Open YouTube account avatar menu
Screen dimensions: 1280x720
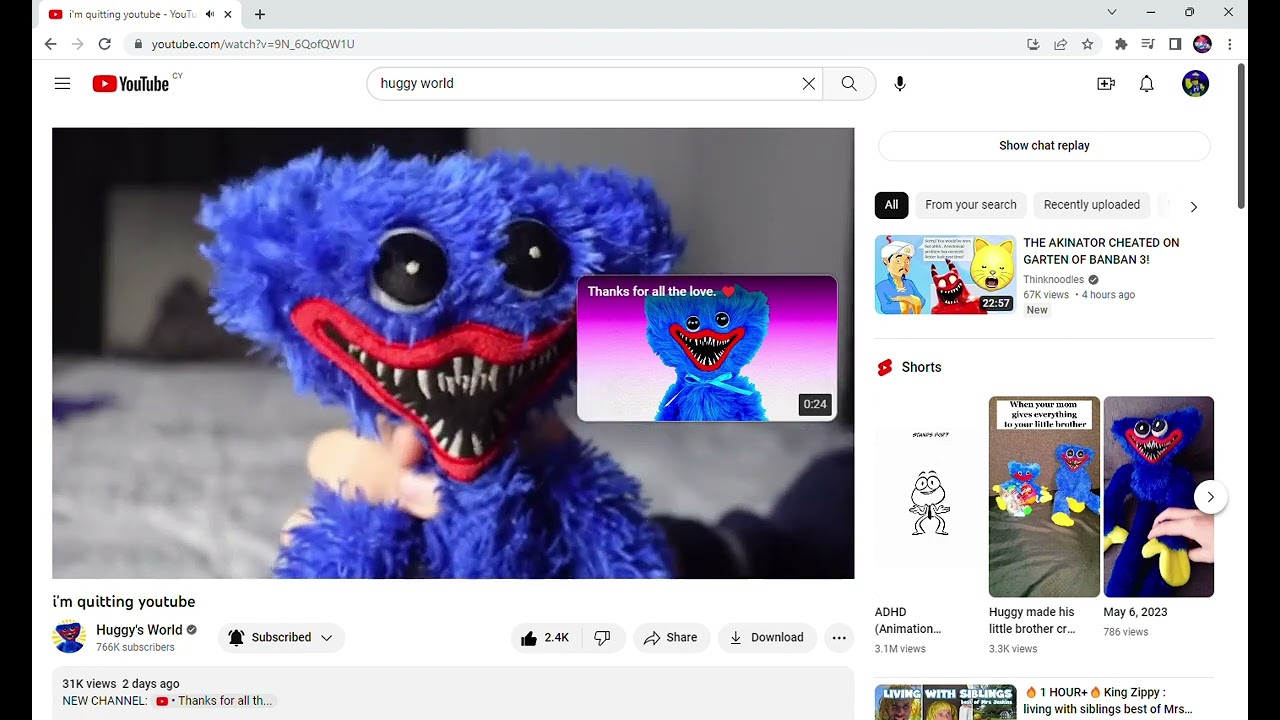[1195, 84]
